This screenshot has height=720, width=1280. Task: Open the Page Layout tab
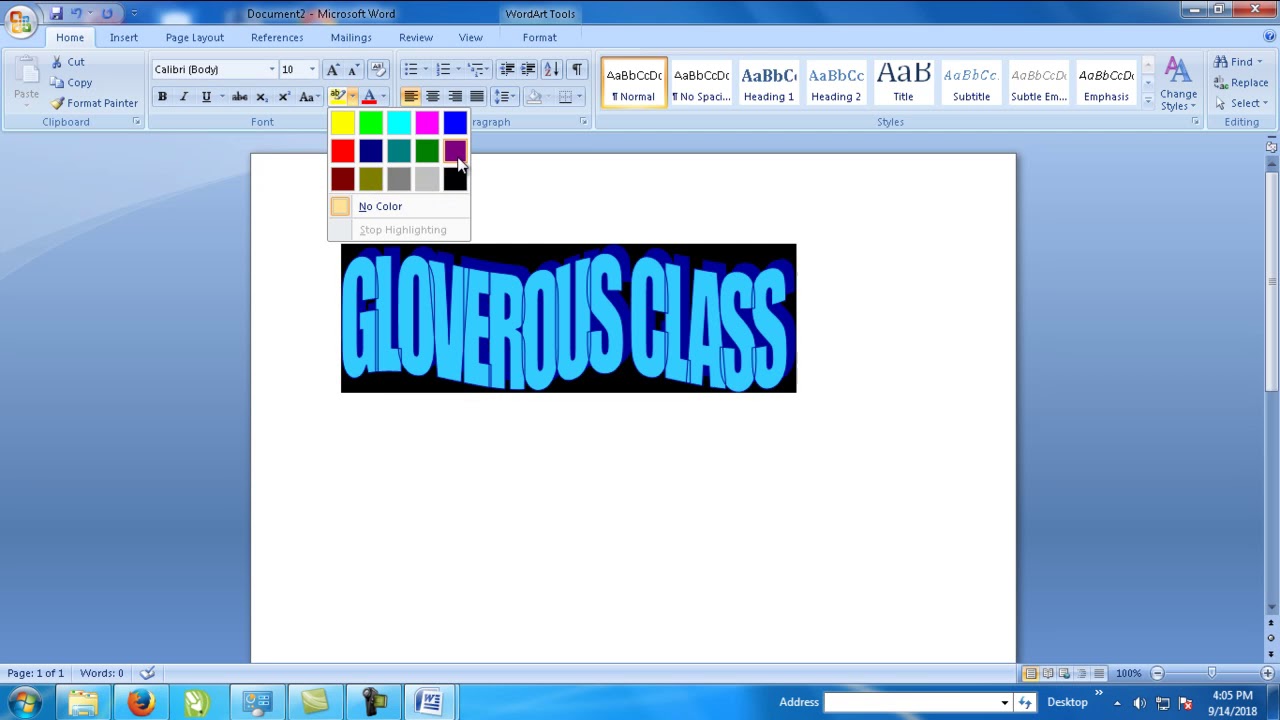pyautogui.click(x=195, y=38)
